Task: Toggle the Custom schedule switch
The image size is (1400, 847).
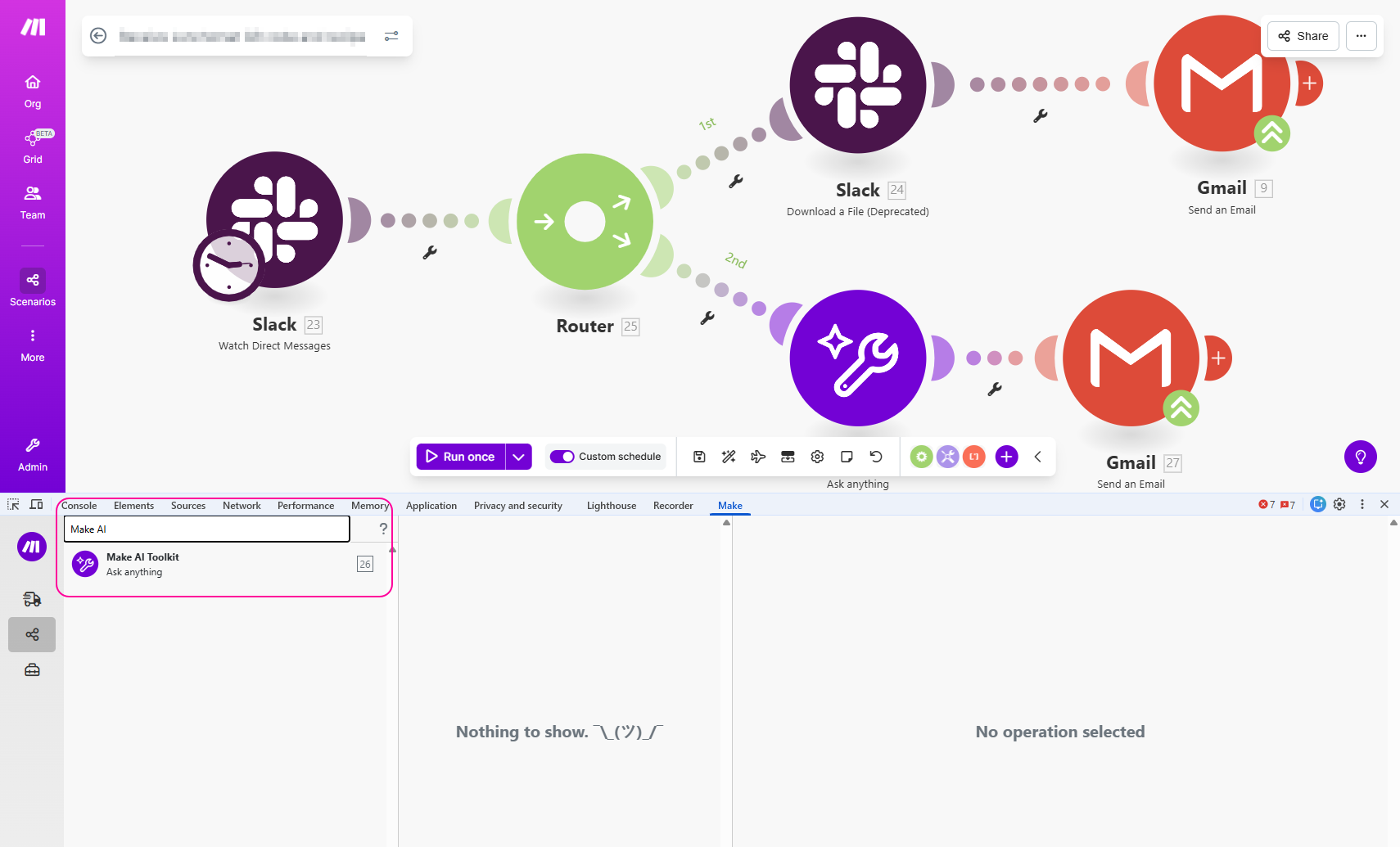Action: (562, 457)
